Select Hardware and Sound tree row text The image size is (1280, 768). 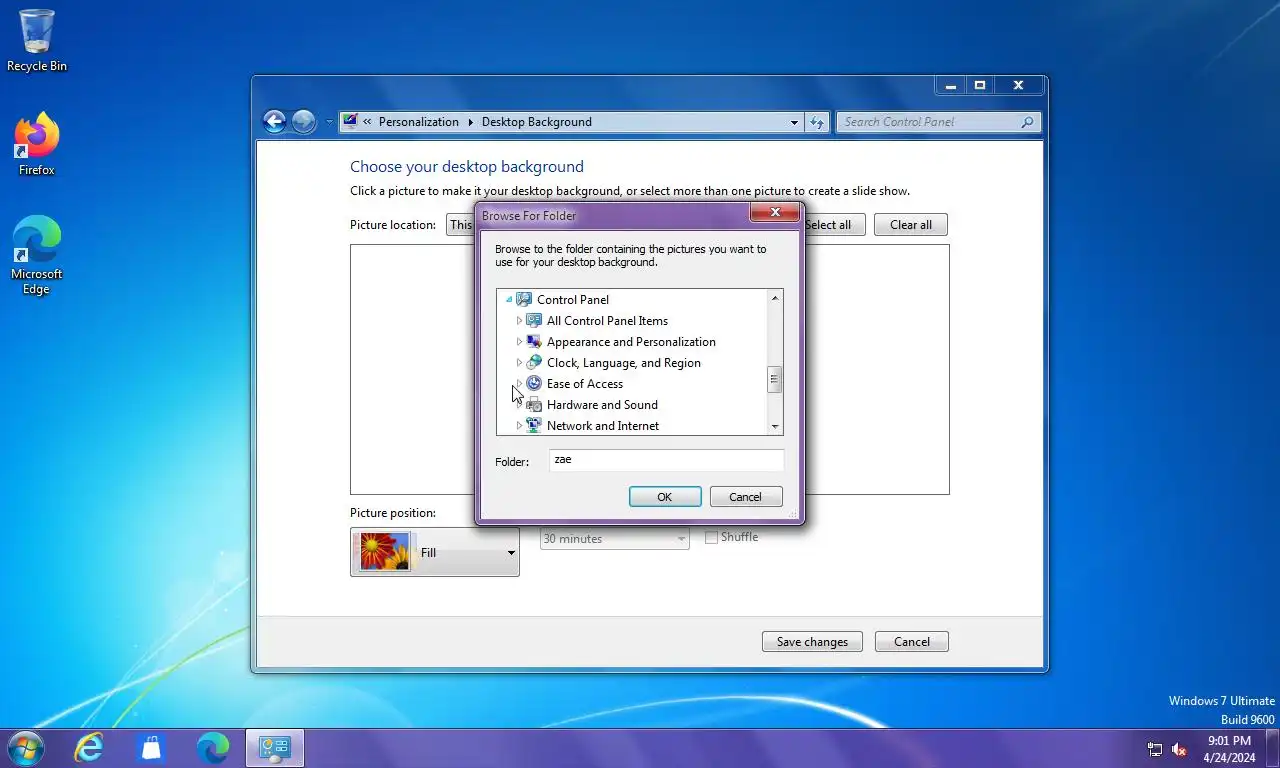602,405
